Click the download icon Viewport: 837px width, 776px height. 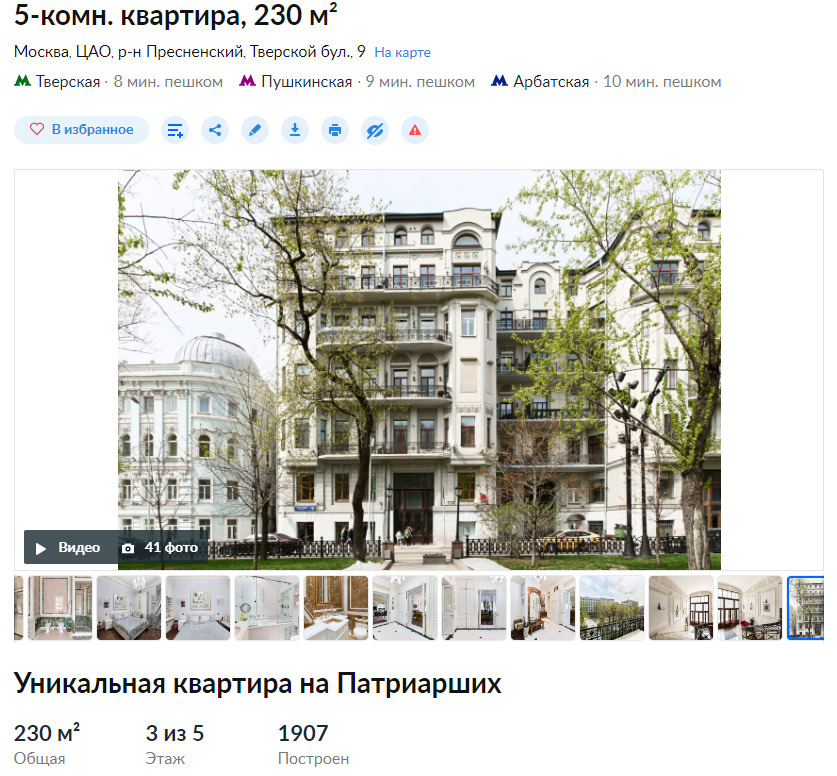(295, 130)
